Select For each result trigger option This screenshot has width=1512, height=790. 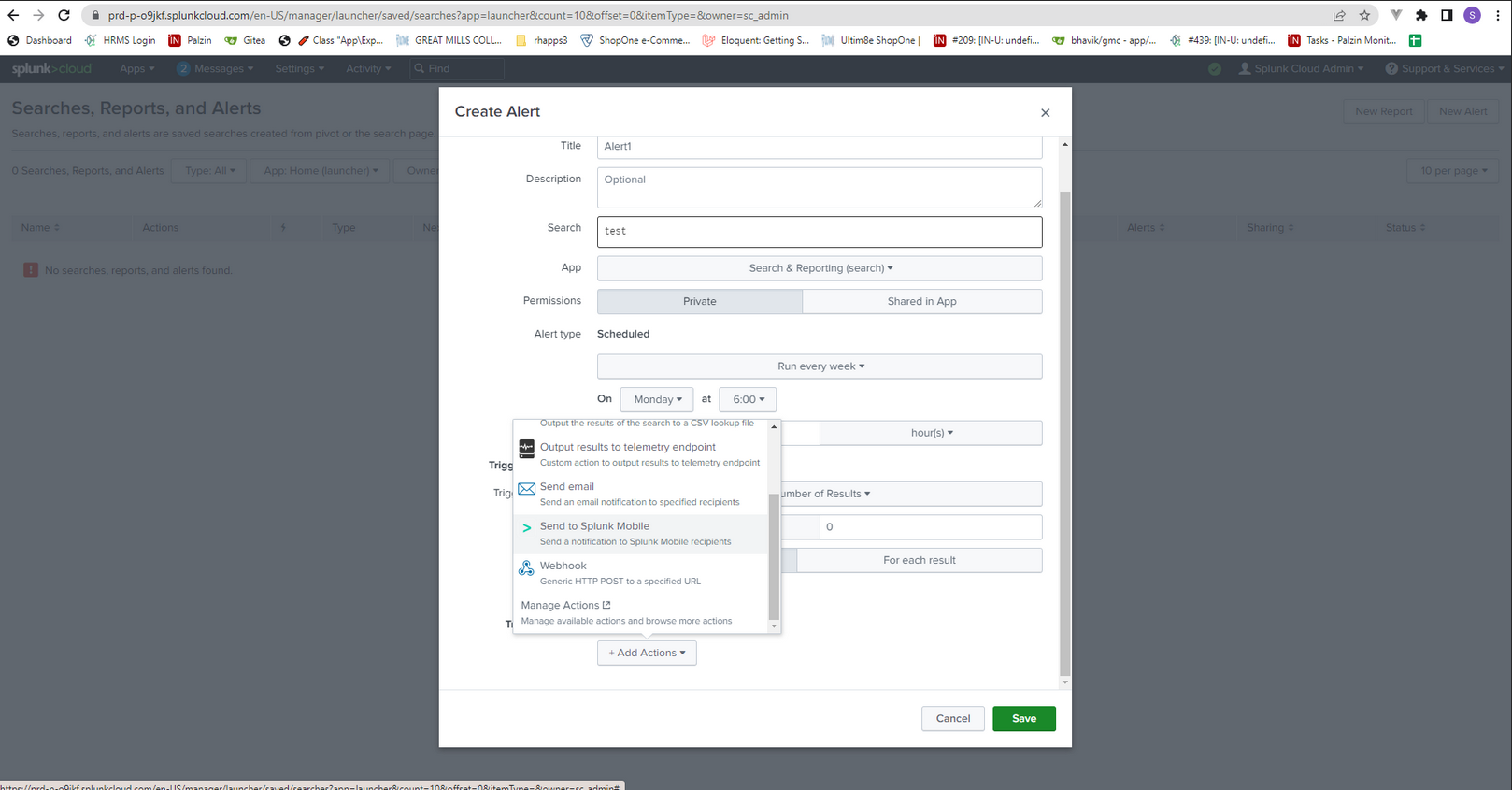click(x=920, y=560)
